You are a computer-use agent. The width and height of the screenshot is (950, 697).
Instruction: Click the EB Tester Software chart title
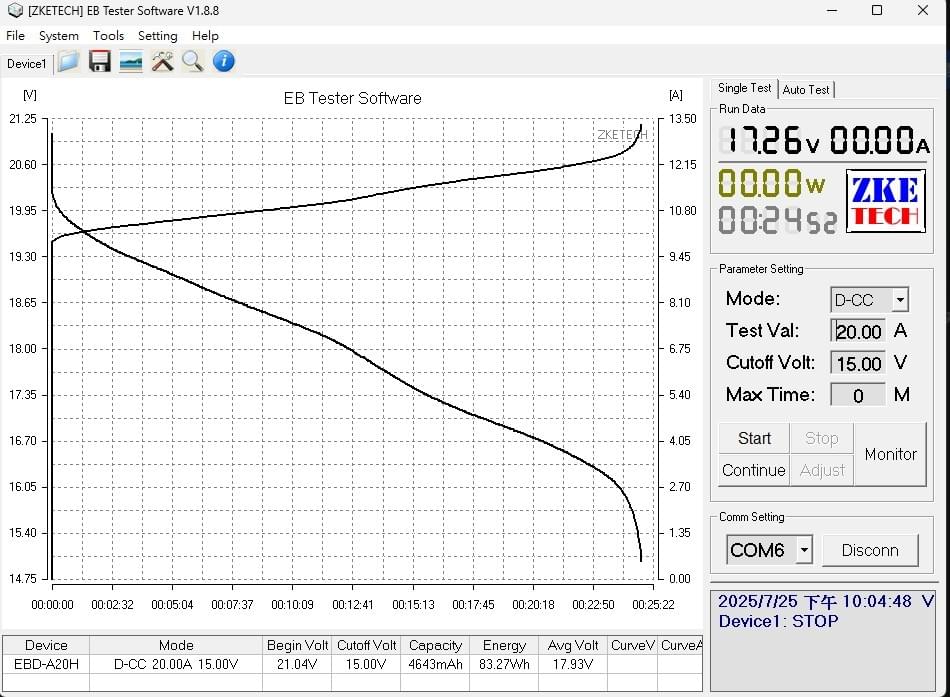(353, 98)
